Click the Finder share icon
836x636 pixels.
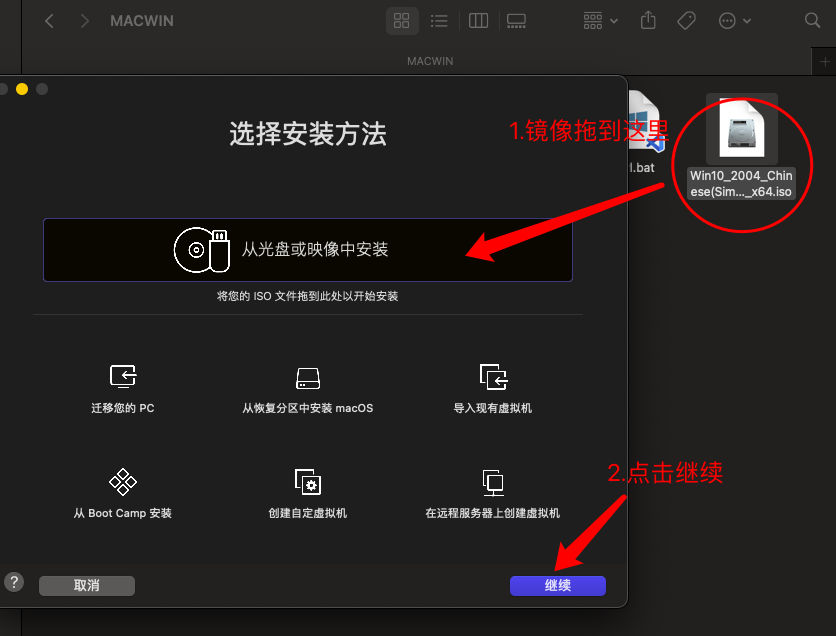(648, 21)
